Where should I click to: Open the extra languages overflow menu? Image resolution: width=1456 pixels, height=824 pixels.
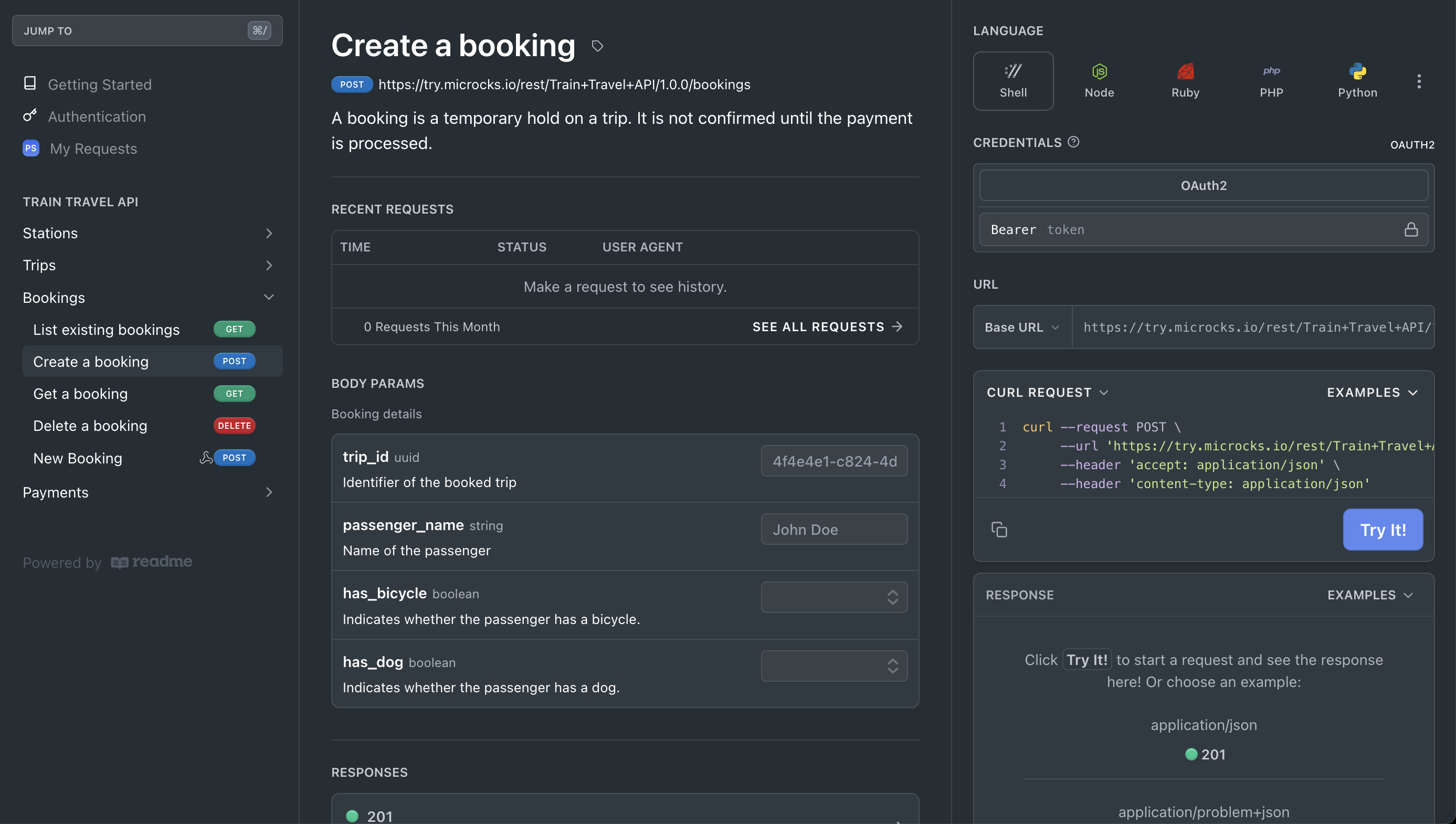[x=1419, y=81]
